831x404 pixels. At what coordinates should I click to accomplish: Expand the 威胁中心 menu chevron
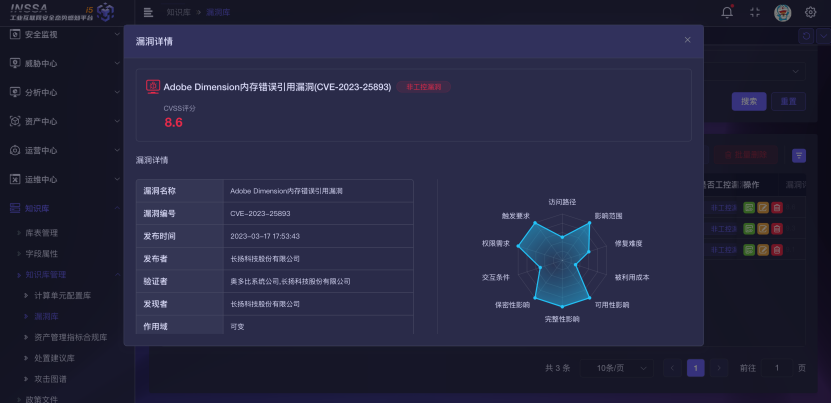117,63
